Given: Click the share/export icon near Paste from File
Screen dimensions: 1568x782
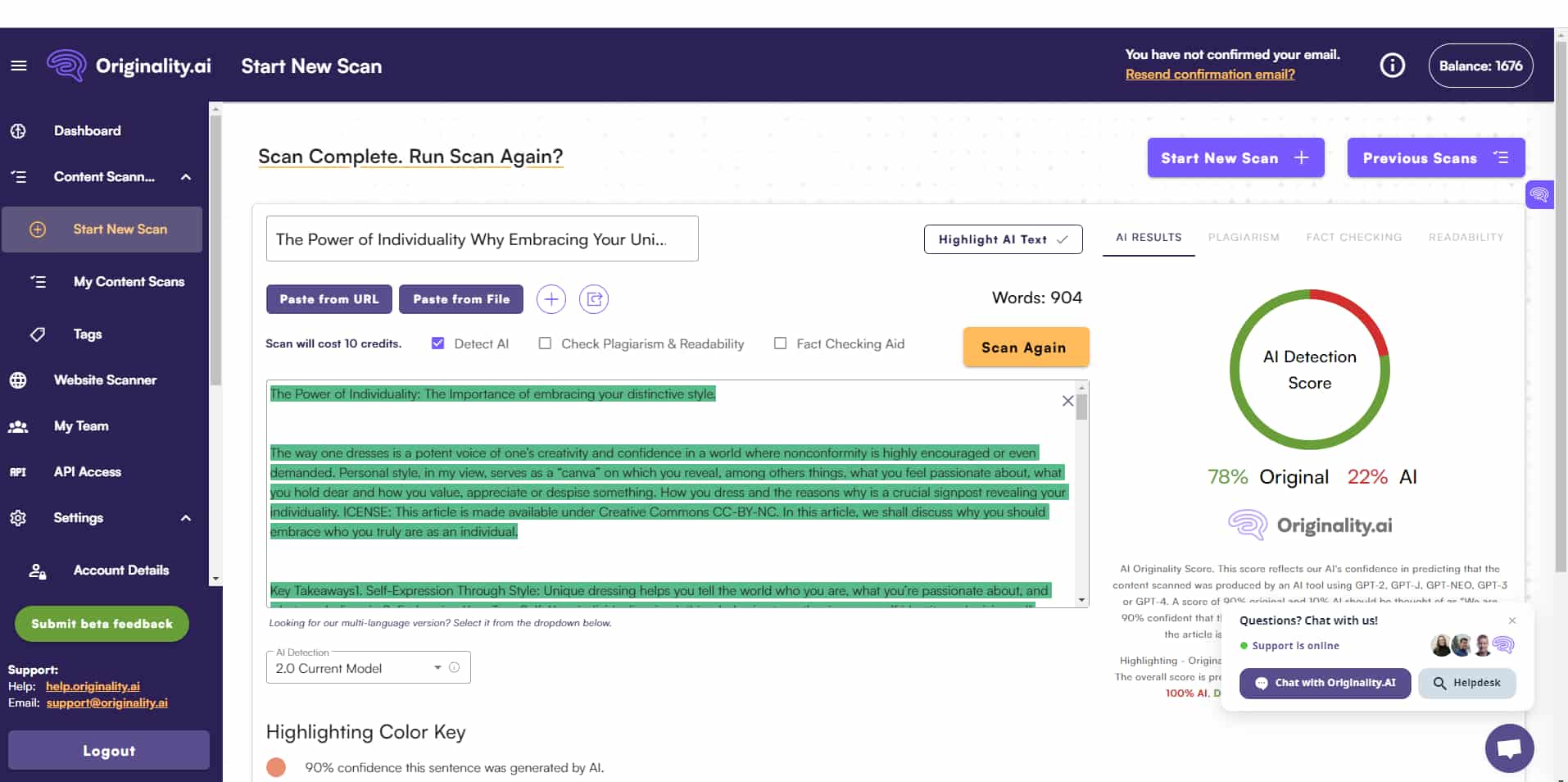Looking at the screenshot, I should pos(594,299).
